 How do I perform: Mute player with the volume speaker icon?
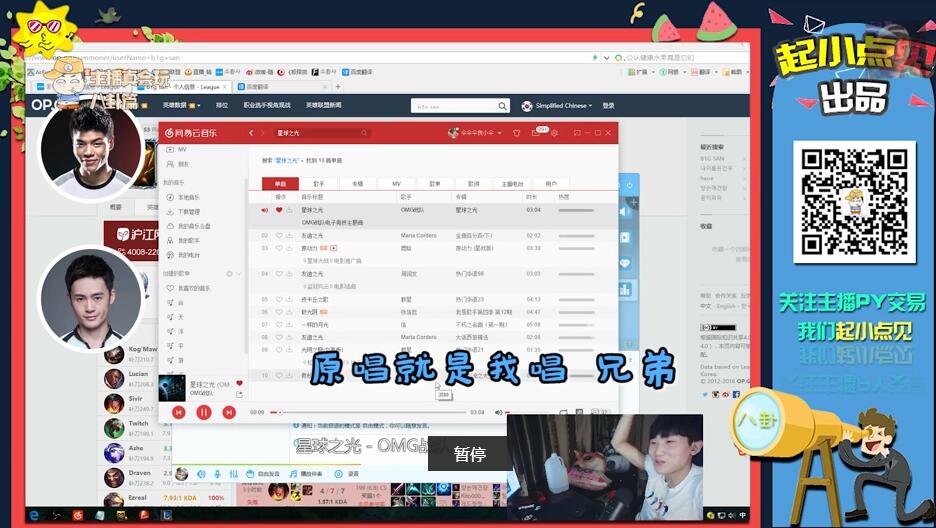[498, 412]
